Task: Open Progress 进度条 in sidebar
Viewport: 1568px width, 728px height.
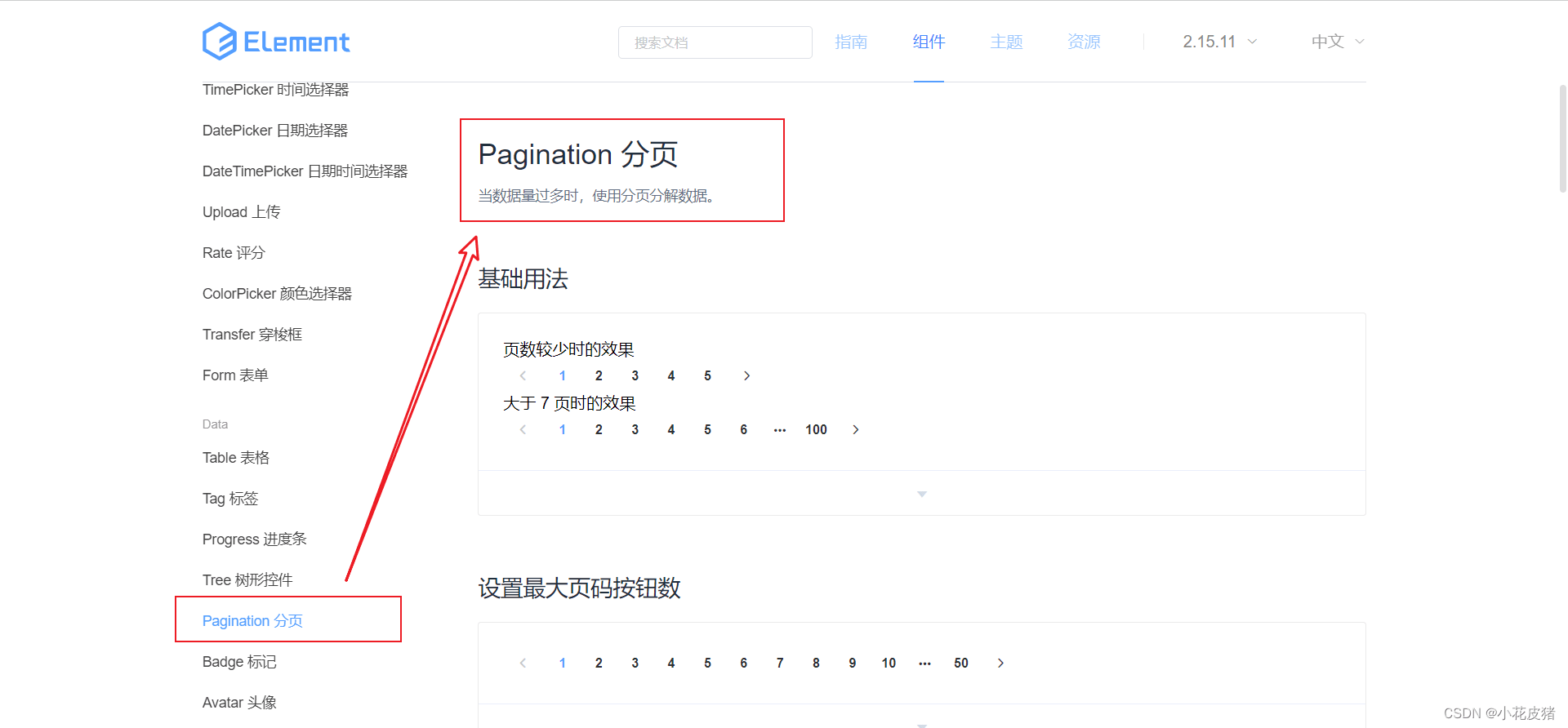Action: [x=255, y=539]
